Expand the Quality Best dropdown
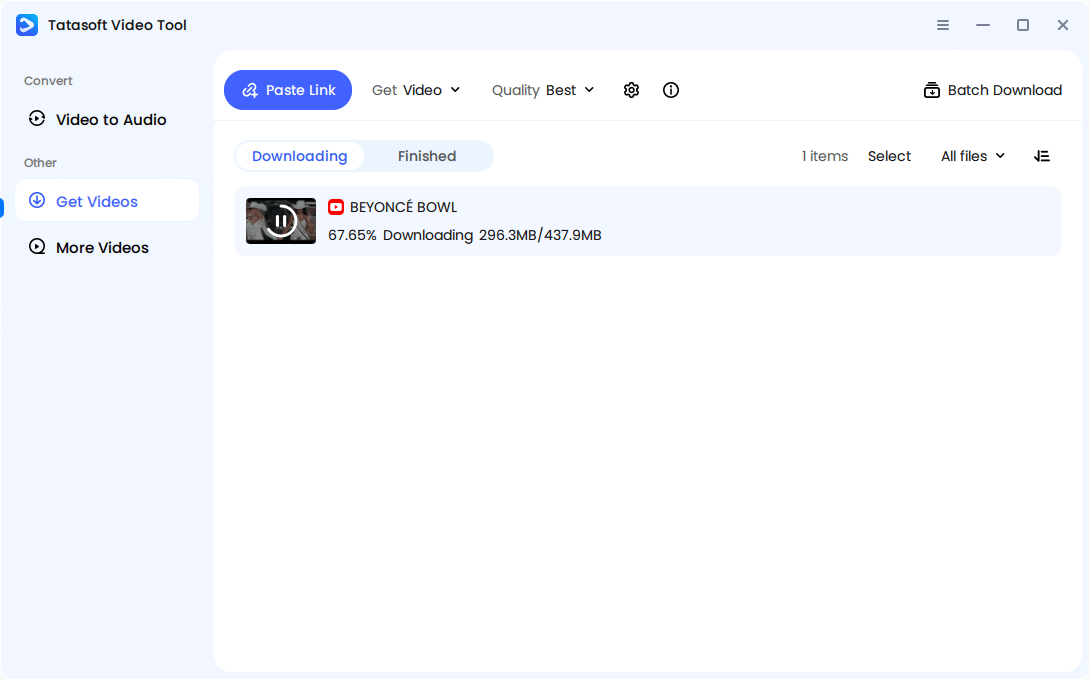 point(543,90)
